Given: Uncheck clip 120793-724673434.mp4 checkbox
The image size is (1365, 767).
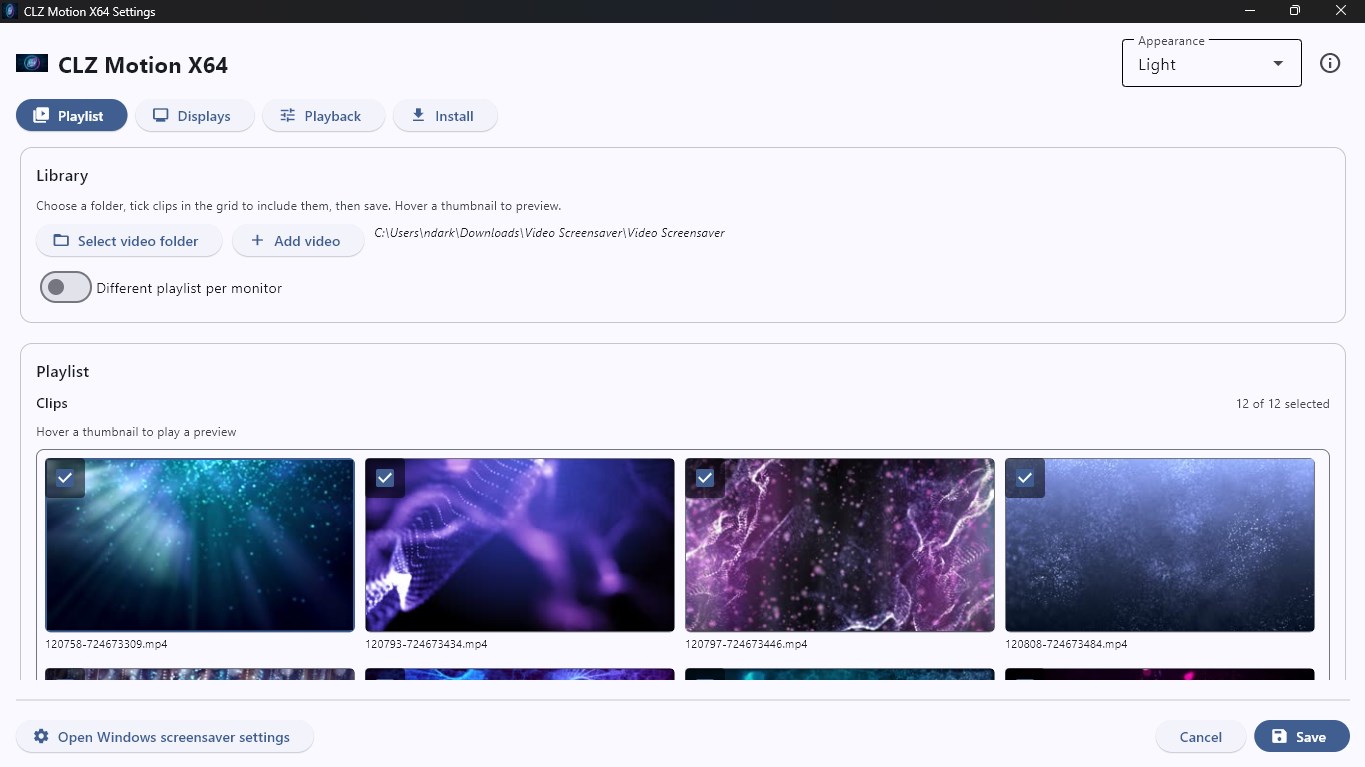Looking at the screenshot, I should click(385, 478).
